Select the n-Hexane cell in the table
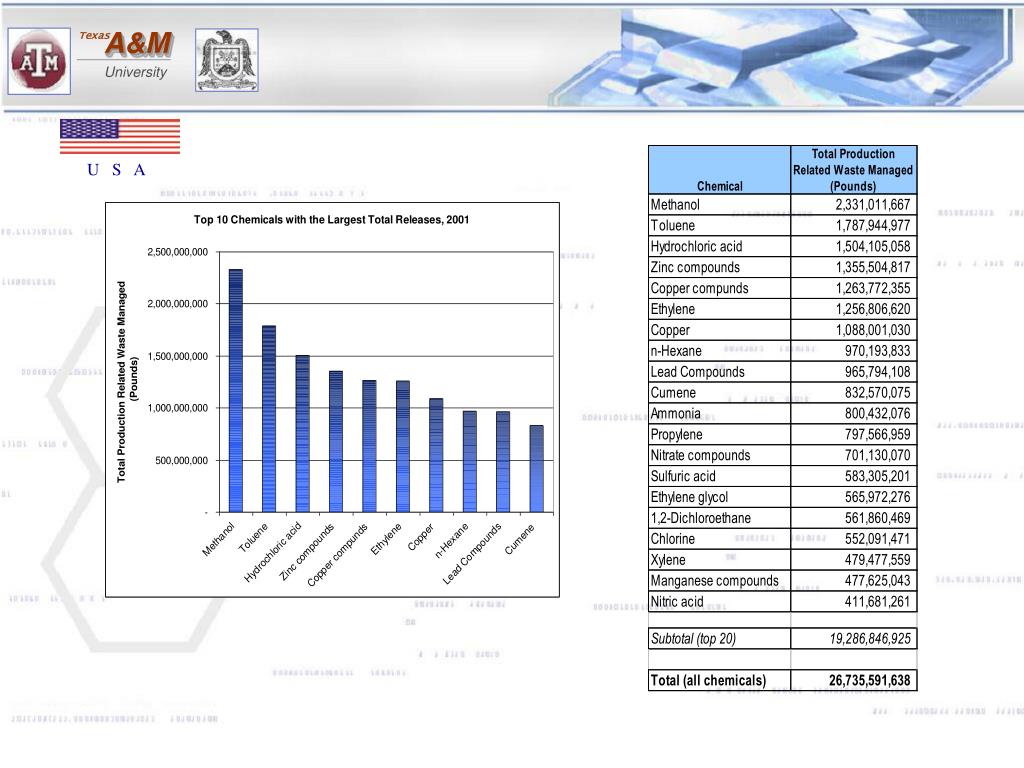 (720, 351)
